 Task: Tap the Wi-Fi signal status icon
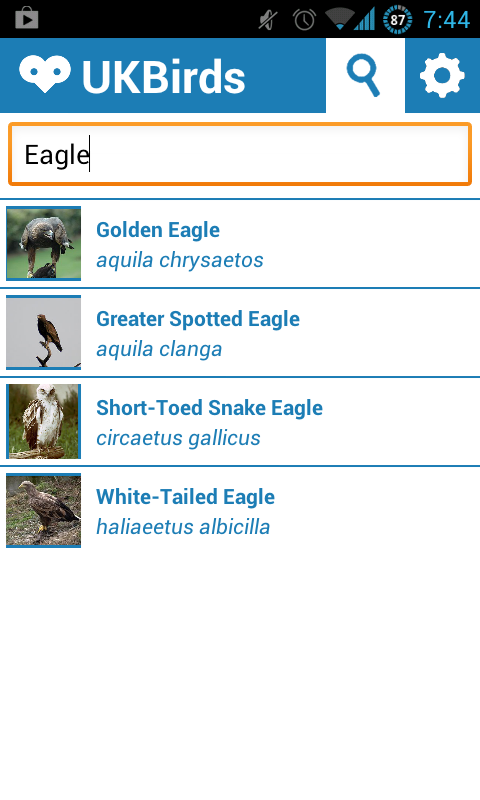(339, 19)
